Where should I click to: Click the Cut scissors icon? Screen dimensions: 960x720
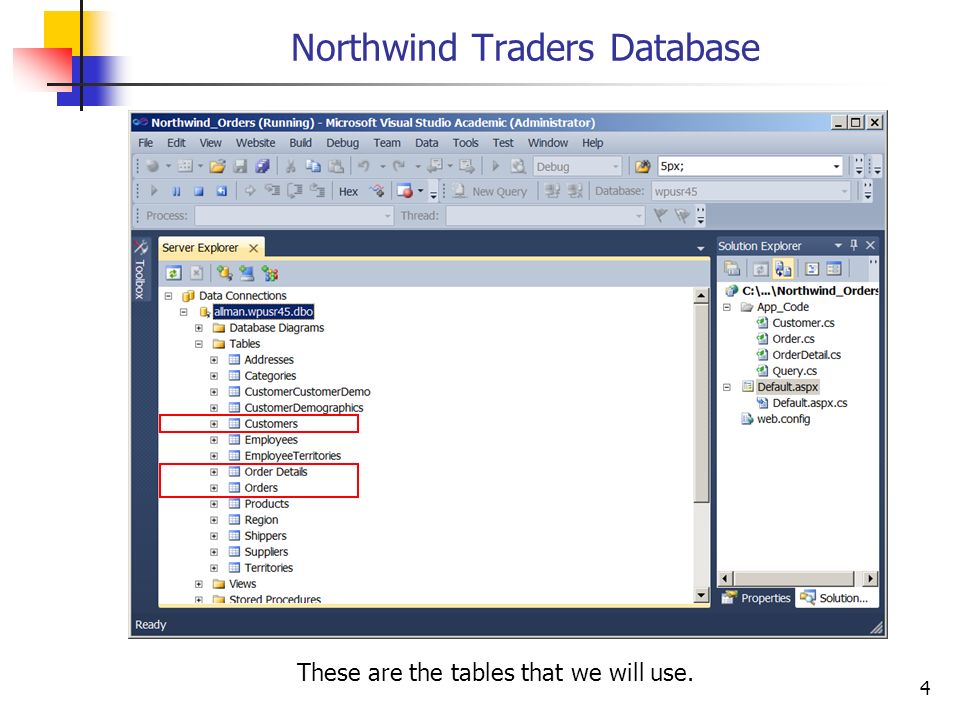click(291, 167)
